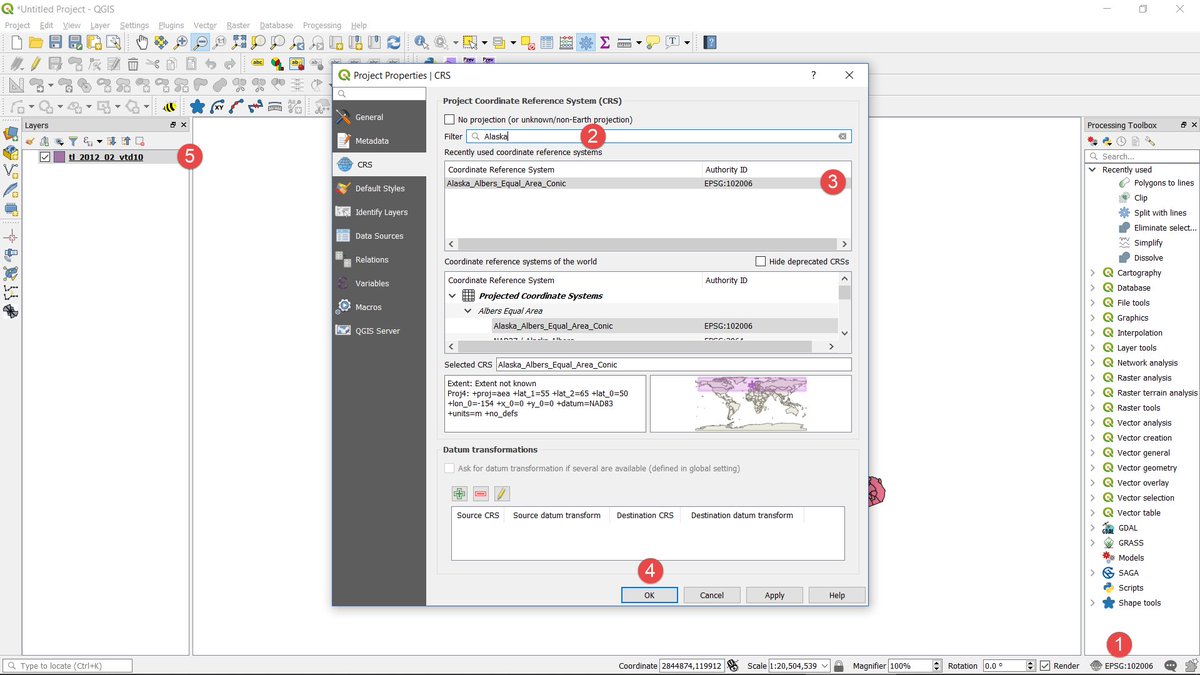Click the Apply button
1200x675 pixels.
point(774,595)
